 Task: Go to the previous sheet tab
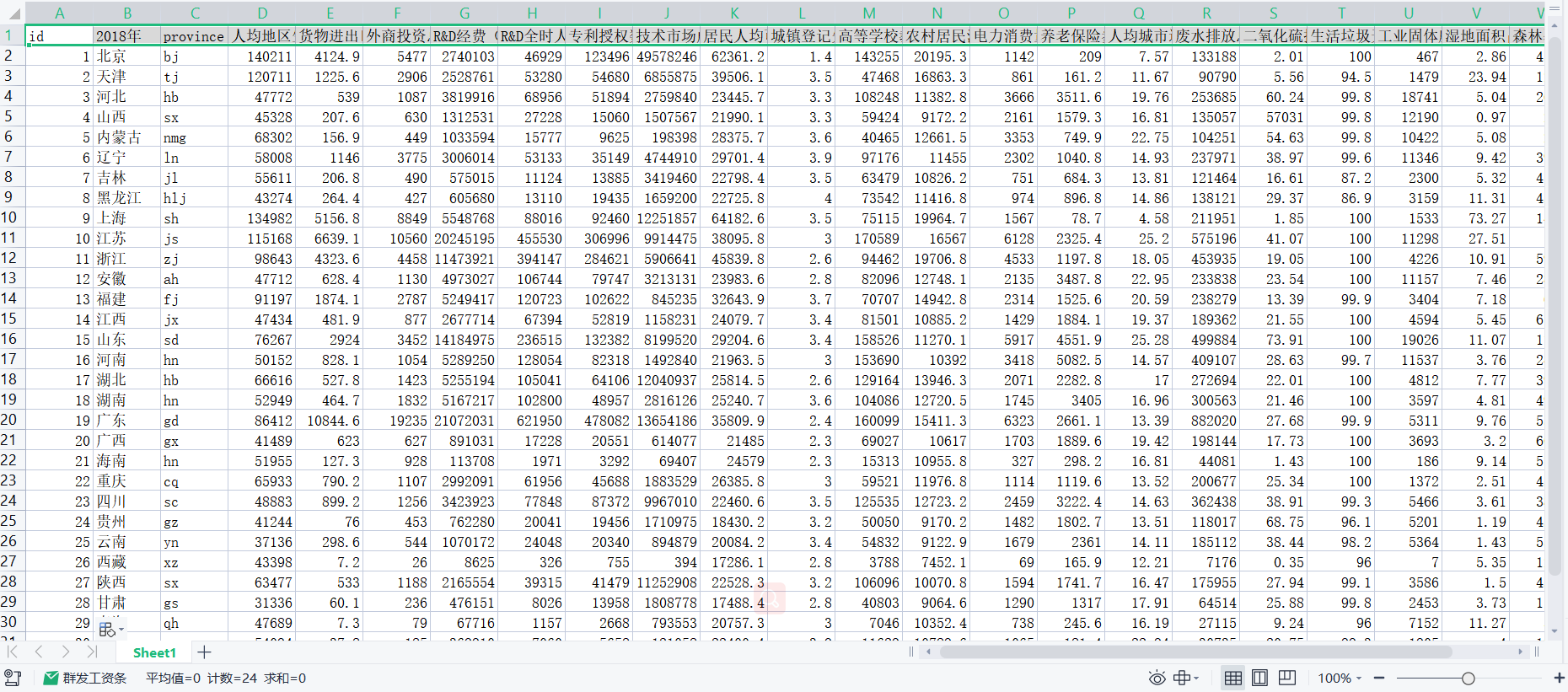click(39, 652)
